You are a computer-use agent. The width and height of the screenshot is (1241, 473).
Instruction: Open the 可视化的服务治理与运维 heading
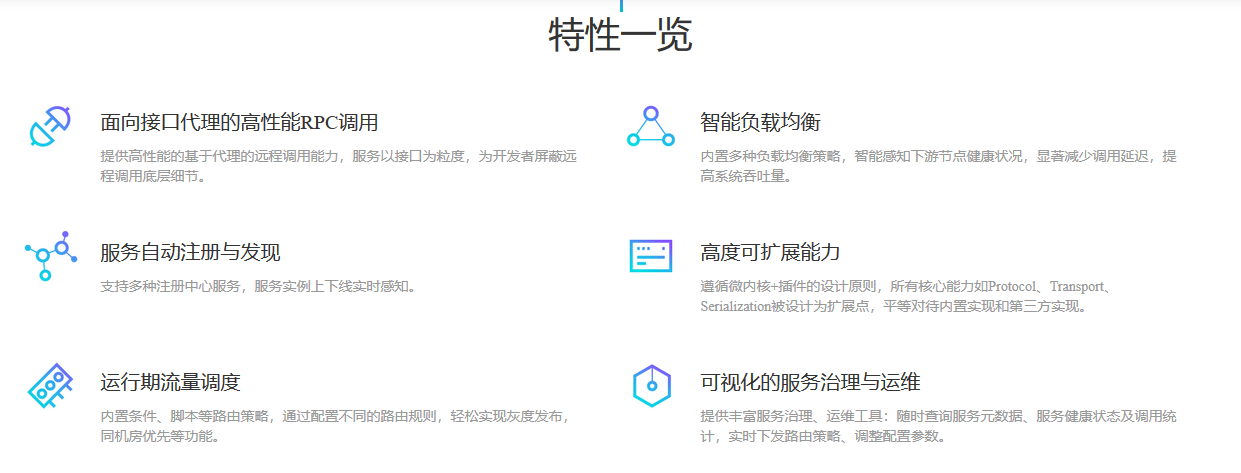[810, 382]
